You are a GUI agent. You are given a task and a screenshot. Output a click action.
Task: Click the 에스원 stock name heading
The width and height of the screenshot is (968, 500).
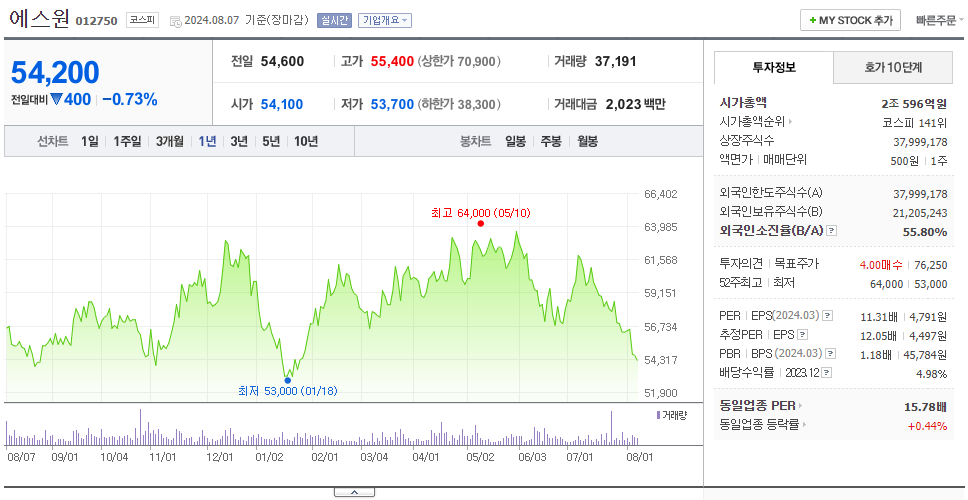click(x=40, y=19)
